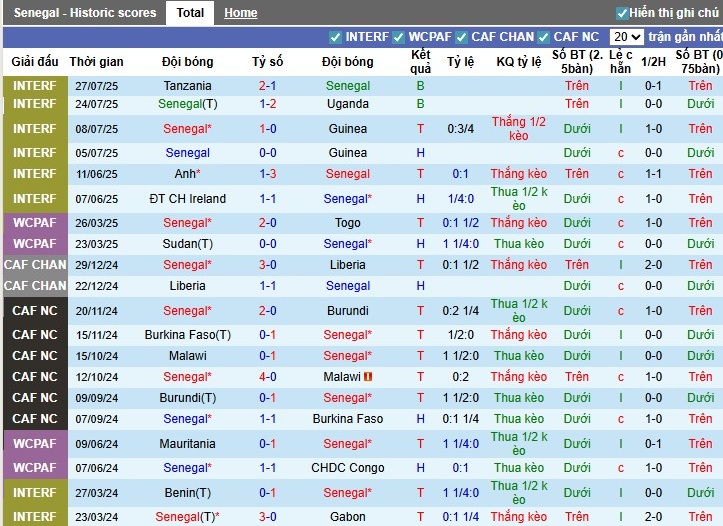
Task: Click score 0-0 of Sudan vs Senegal
Action: [x=267, y=244]
